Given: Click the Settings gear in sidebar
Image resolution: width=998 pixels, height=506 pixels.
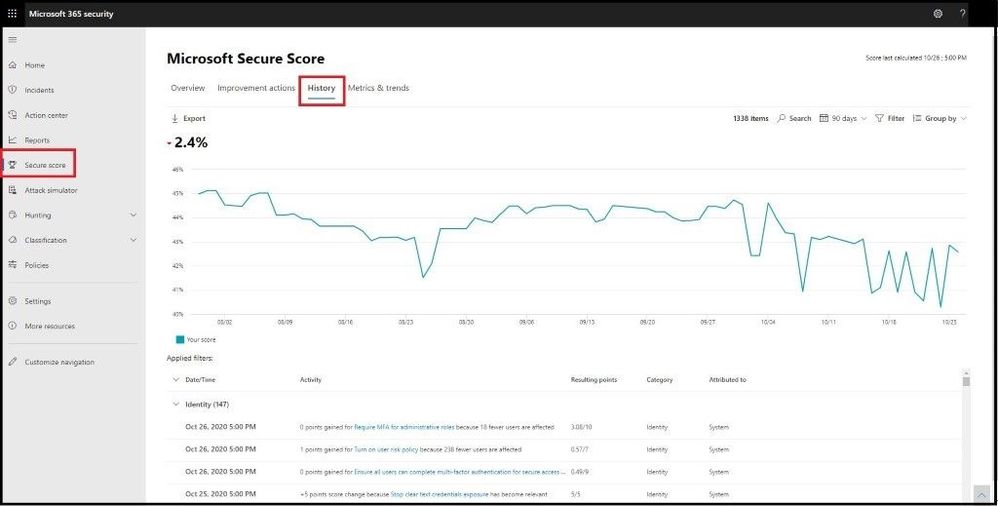Looking at the screenshot, I should pyautogui.click(x=13, y=301).
